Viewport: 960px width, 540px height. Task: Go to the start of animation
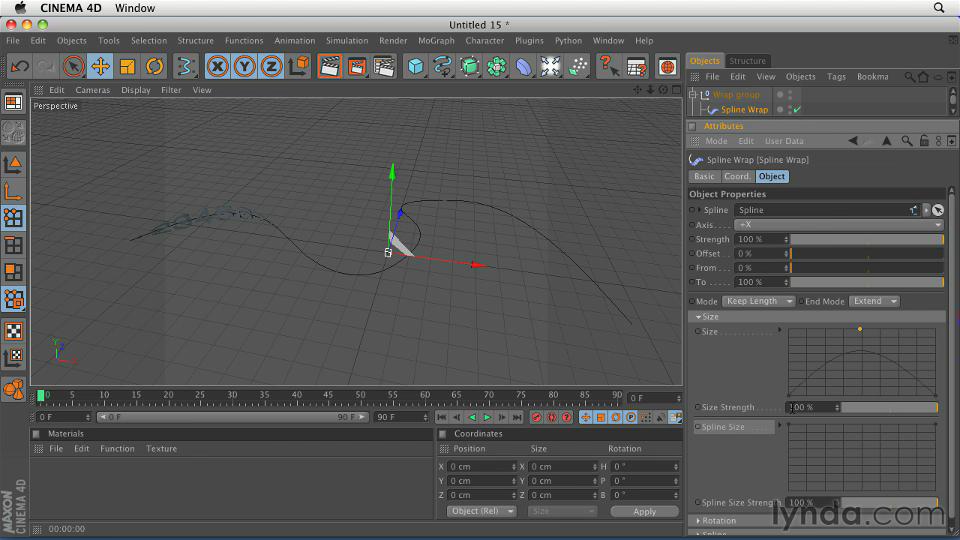441,418
